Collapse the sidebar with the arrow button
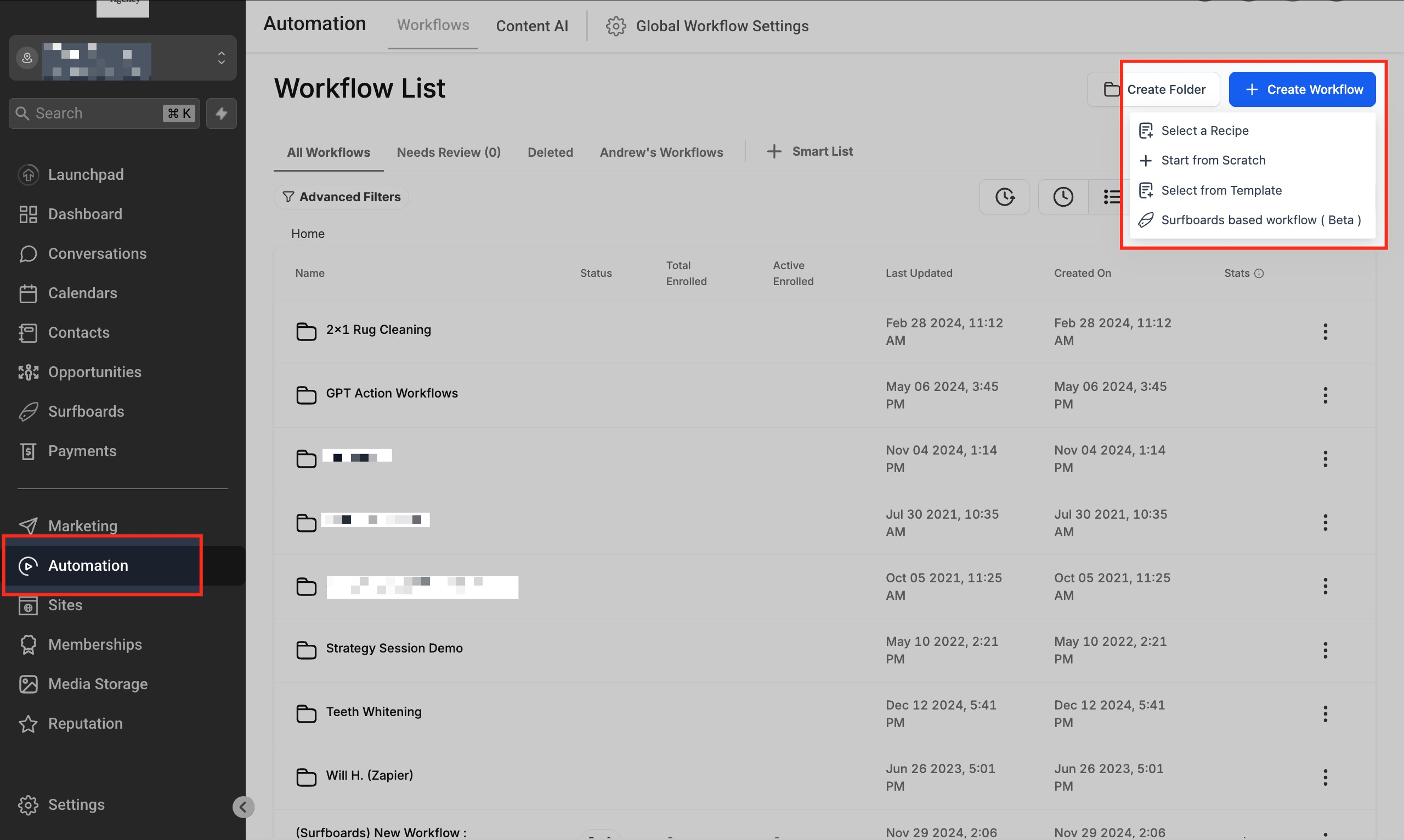 tap(243, 807)
